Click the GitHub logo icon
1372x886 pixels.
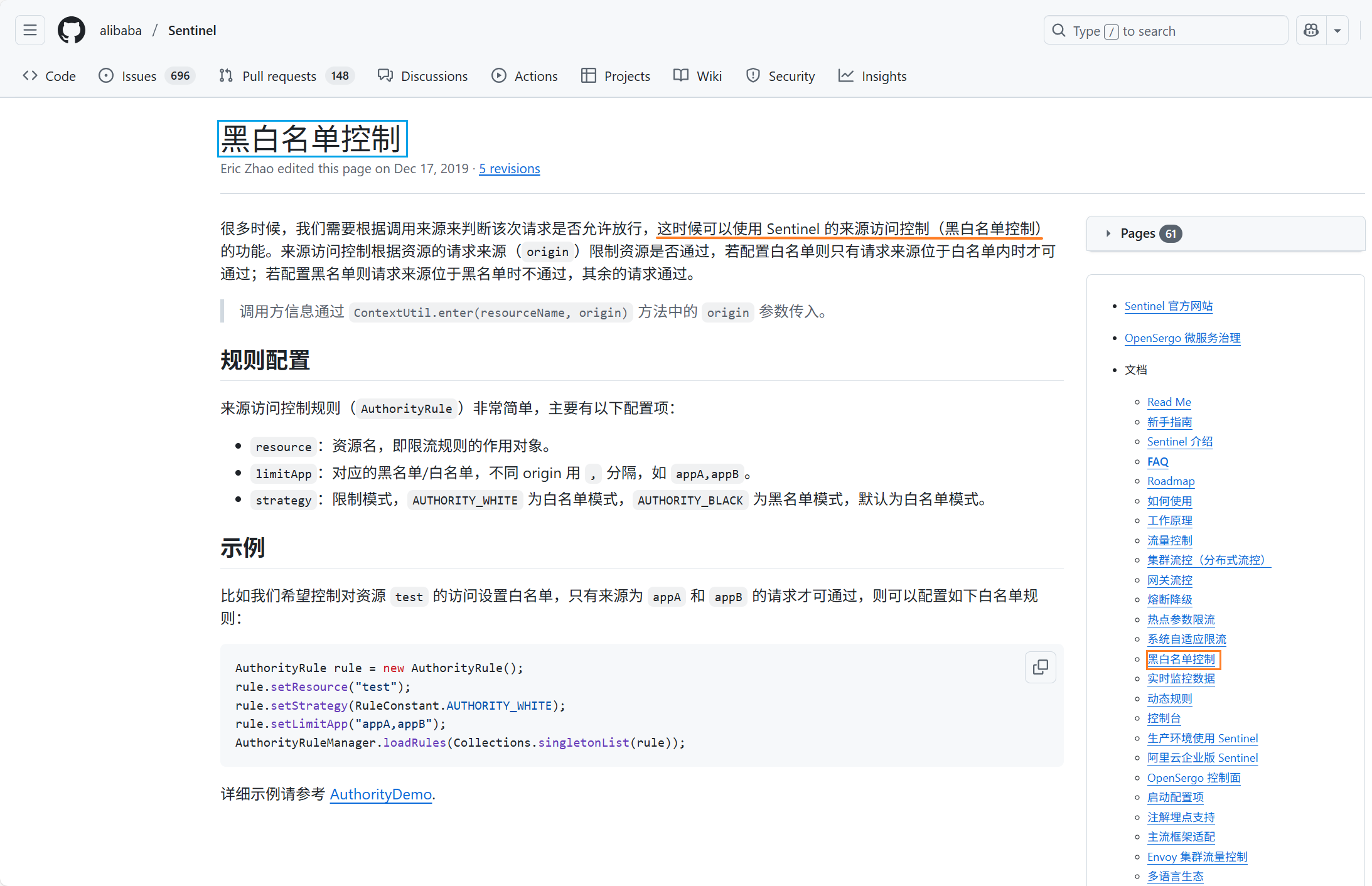point(71,30)
